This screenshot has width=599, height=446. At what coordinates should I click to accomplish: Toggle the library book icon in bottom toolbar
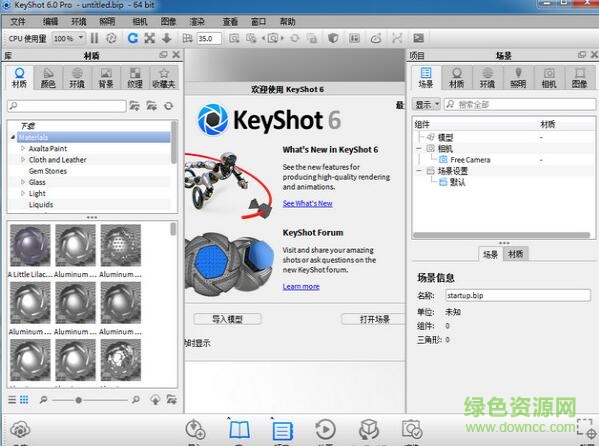point(240,430)
